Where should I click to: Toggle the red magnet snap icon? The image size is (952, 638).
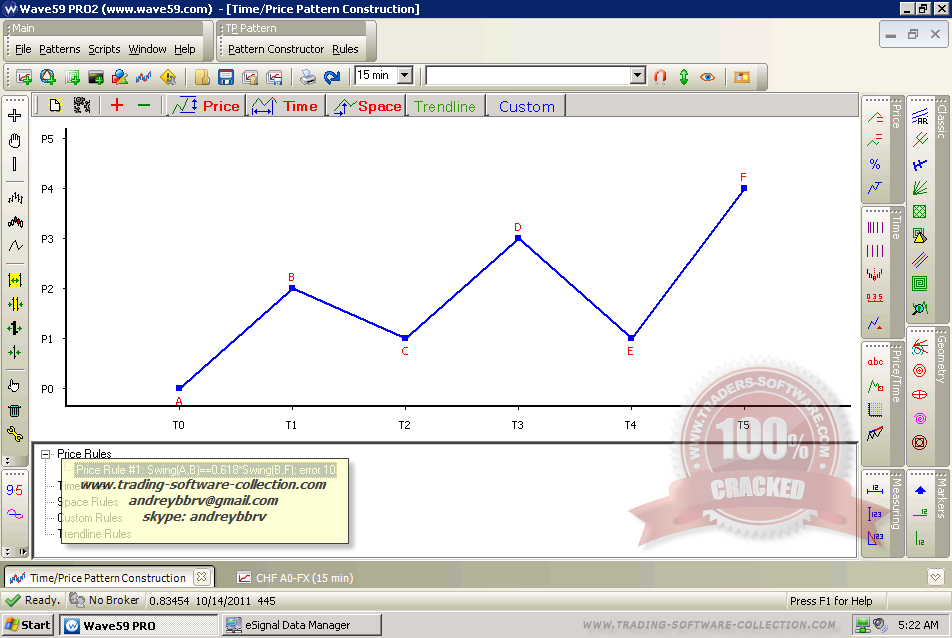coord(660,76)
